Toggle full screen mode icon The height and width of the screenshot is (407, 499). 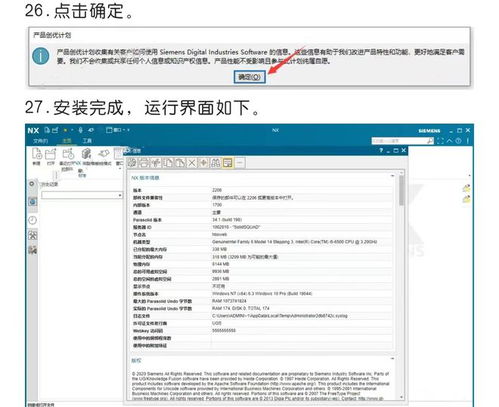pos(440,141)
